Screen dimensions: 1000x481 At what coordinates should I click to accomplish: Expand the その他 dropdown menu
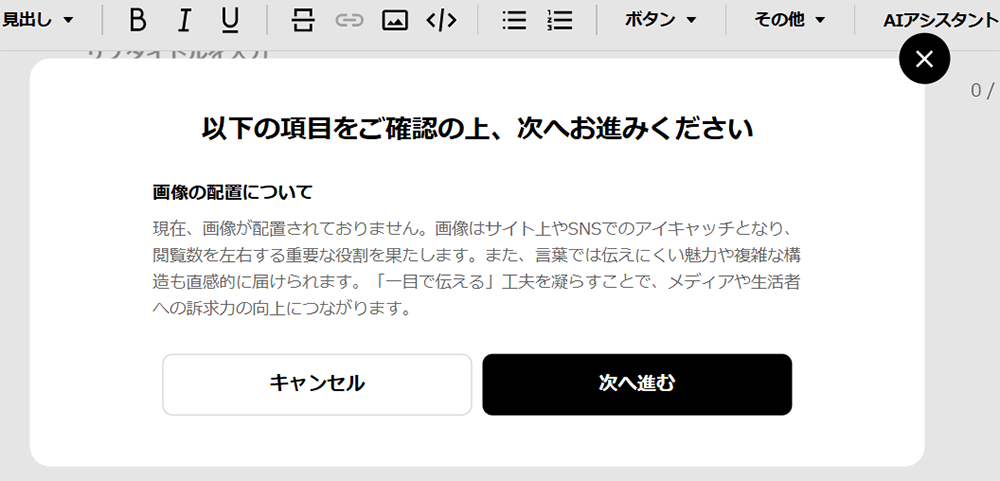point(790,20)
